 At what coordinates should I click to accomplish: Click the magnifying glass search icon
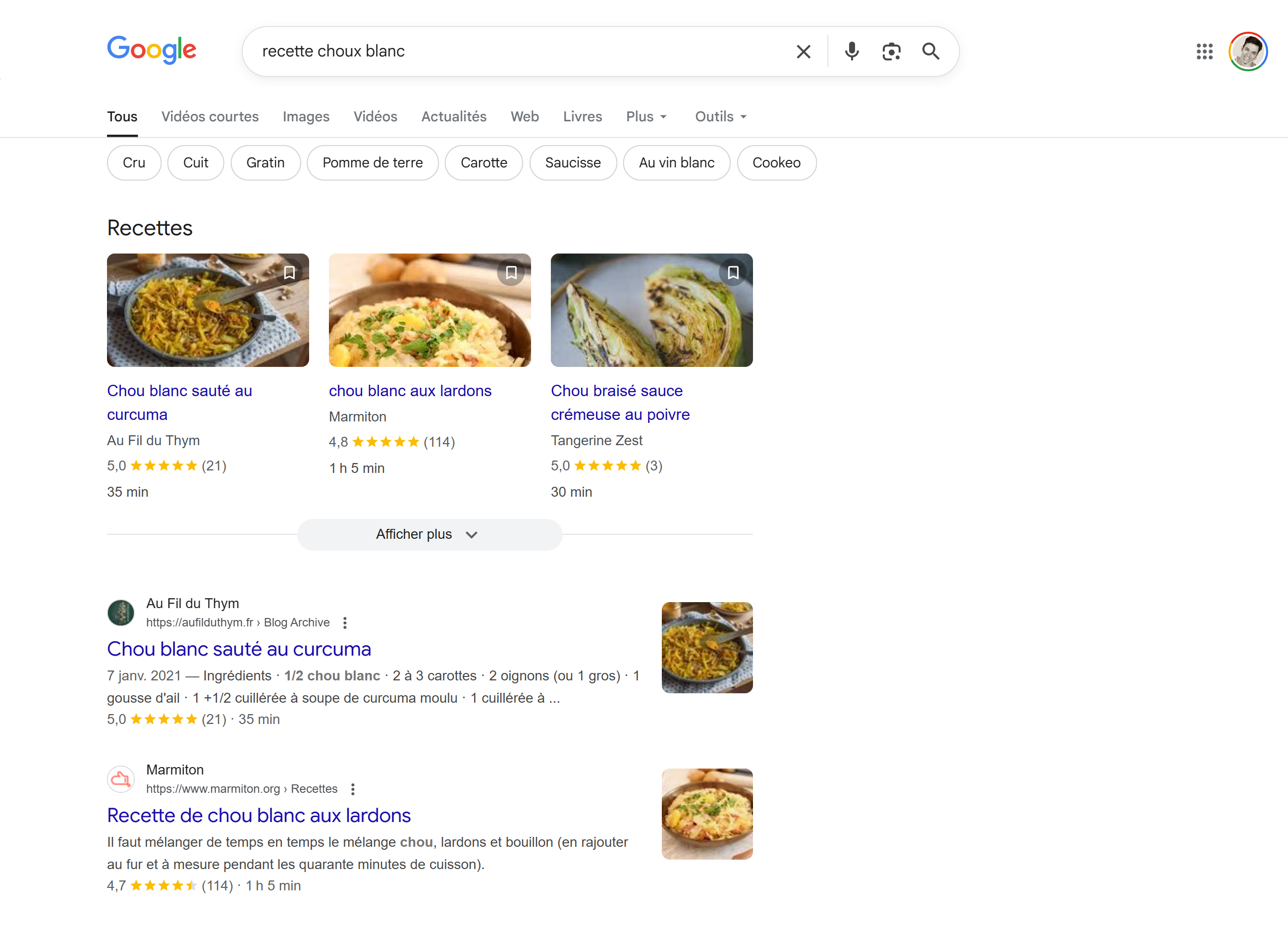click(x=930, y=51)
